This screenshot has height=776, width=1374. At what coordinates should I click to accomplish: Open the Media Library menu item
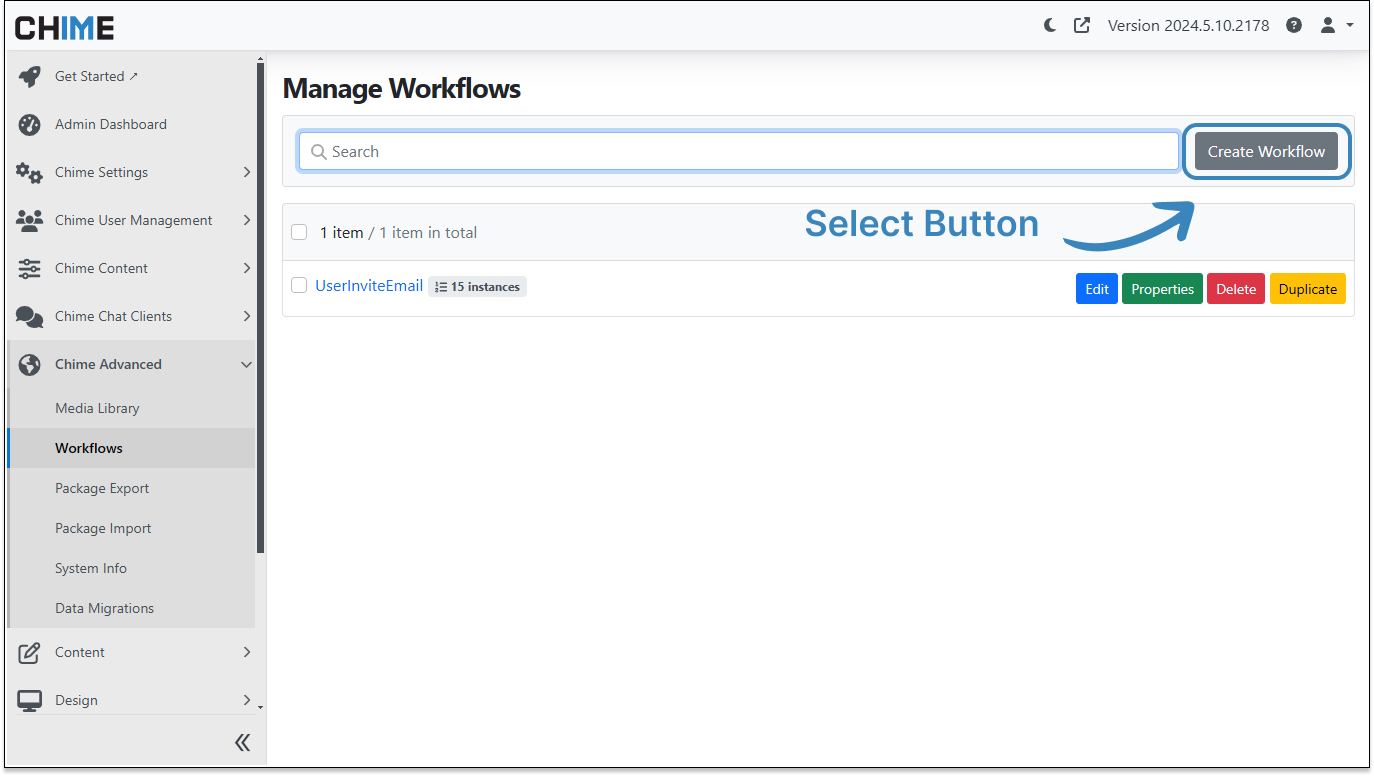(x=97, y=408)
